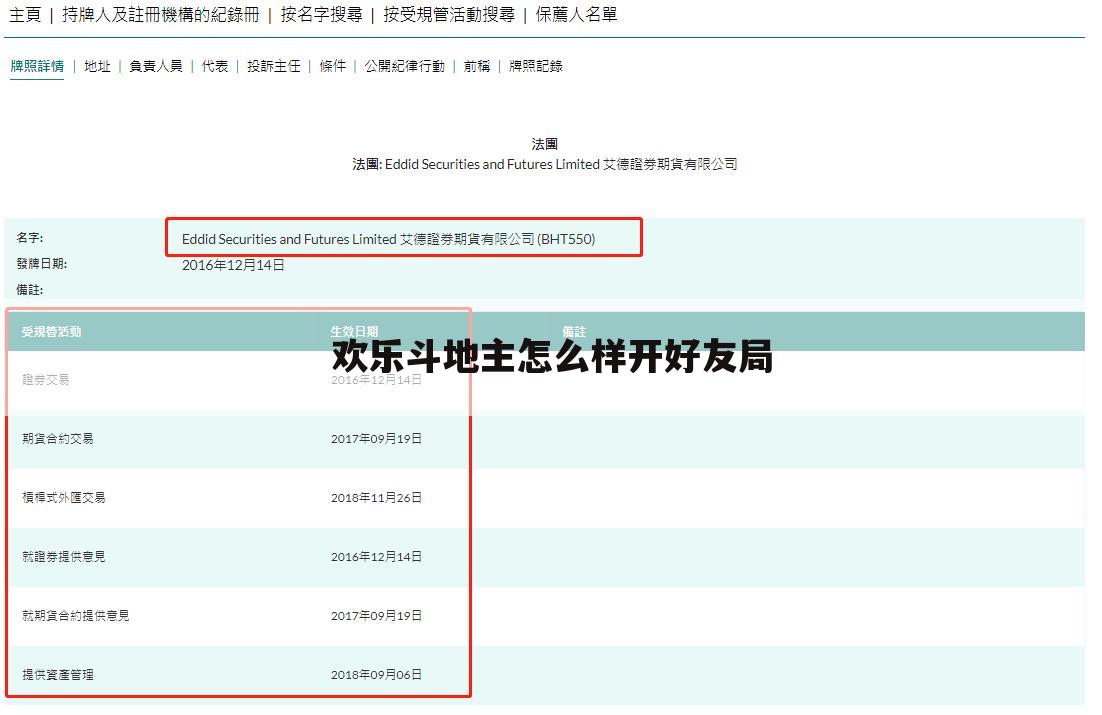1102x715 pixels.
Task: Click the 期貨合約交易 row label
Action: pyautogui.click(x=58, y=439)
